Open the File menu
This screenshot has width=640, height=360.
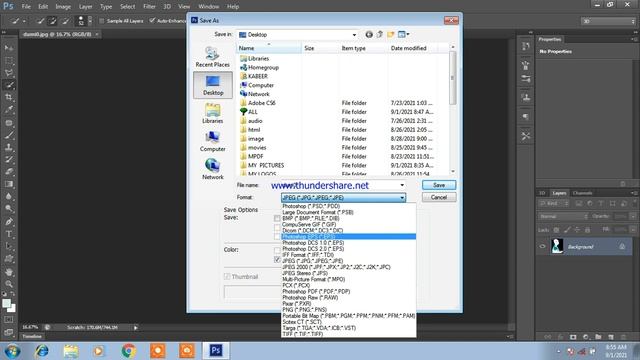click(26, 7)
